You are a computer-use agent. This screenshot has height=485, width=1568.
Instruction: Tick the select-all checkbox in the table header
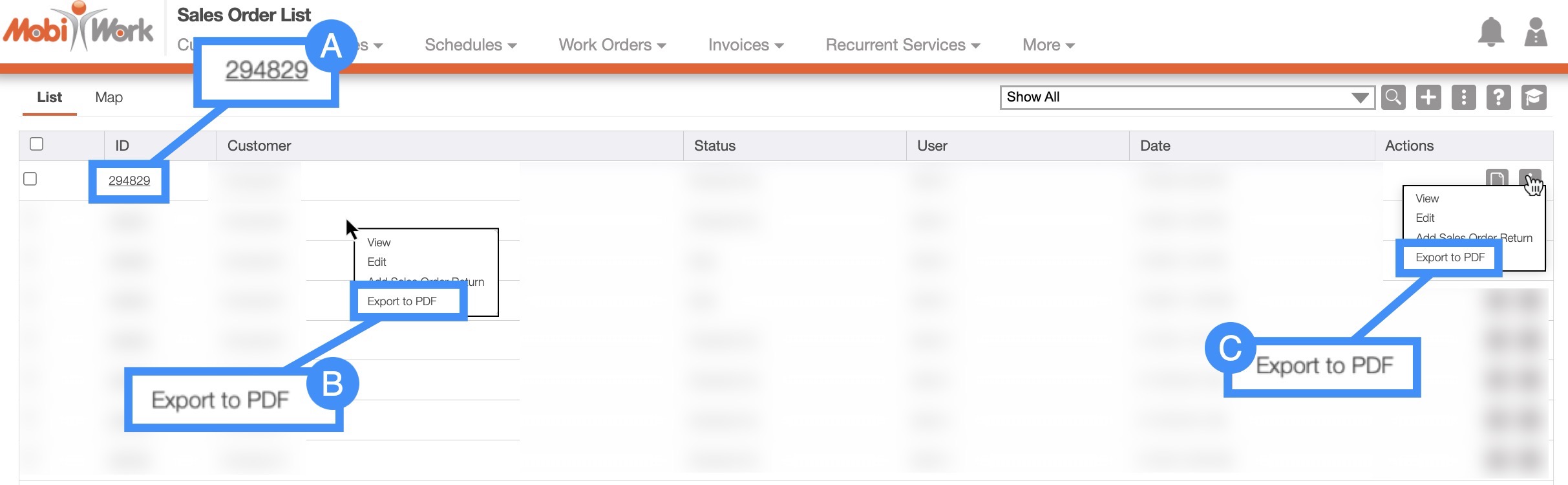[37, 144]
